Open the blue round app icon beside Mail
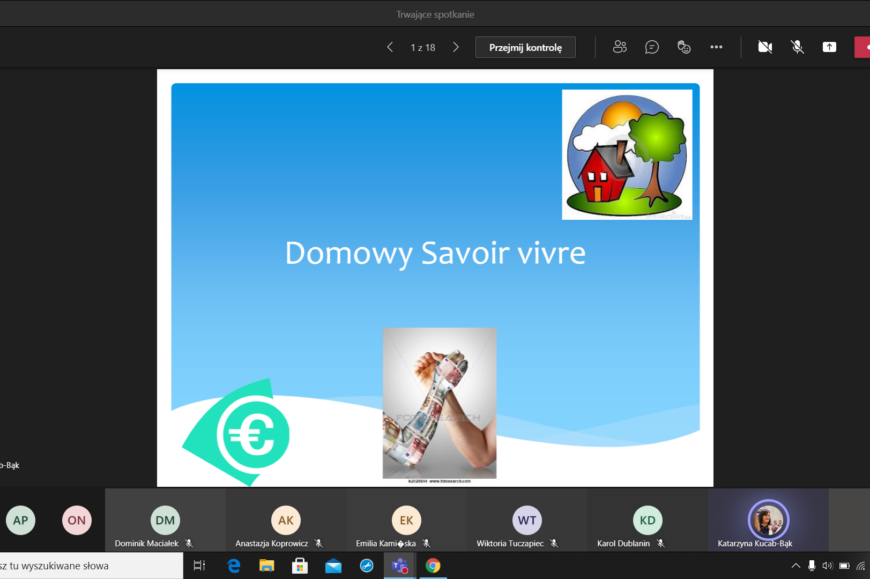 pos(367,566)
